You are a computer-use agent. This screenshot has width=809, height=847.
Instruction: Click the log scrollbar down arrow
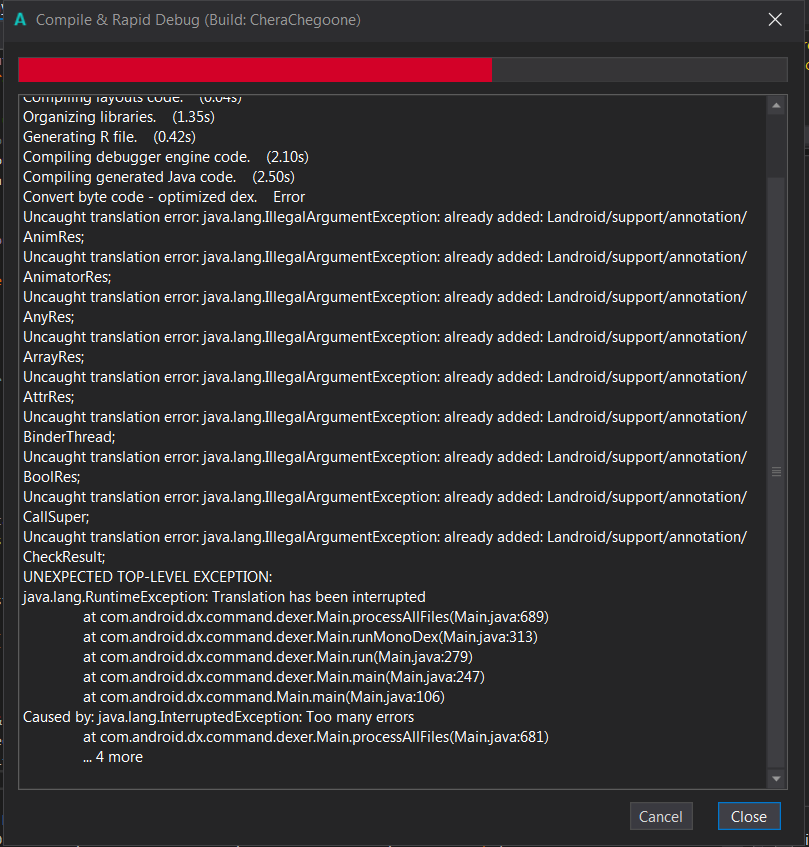point(777,778)
